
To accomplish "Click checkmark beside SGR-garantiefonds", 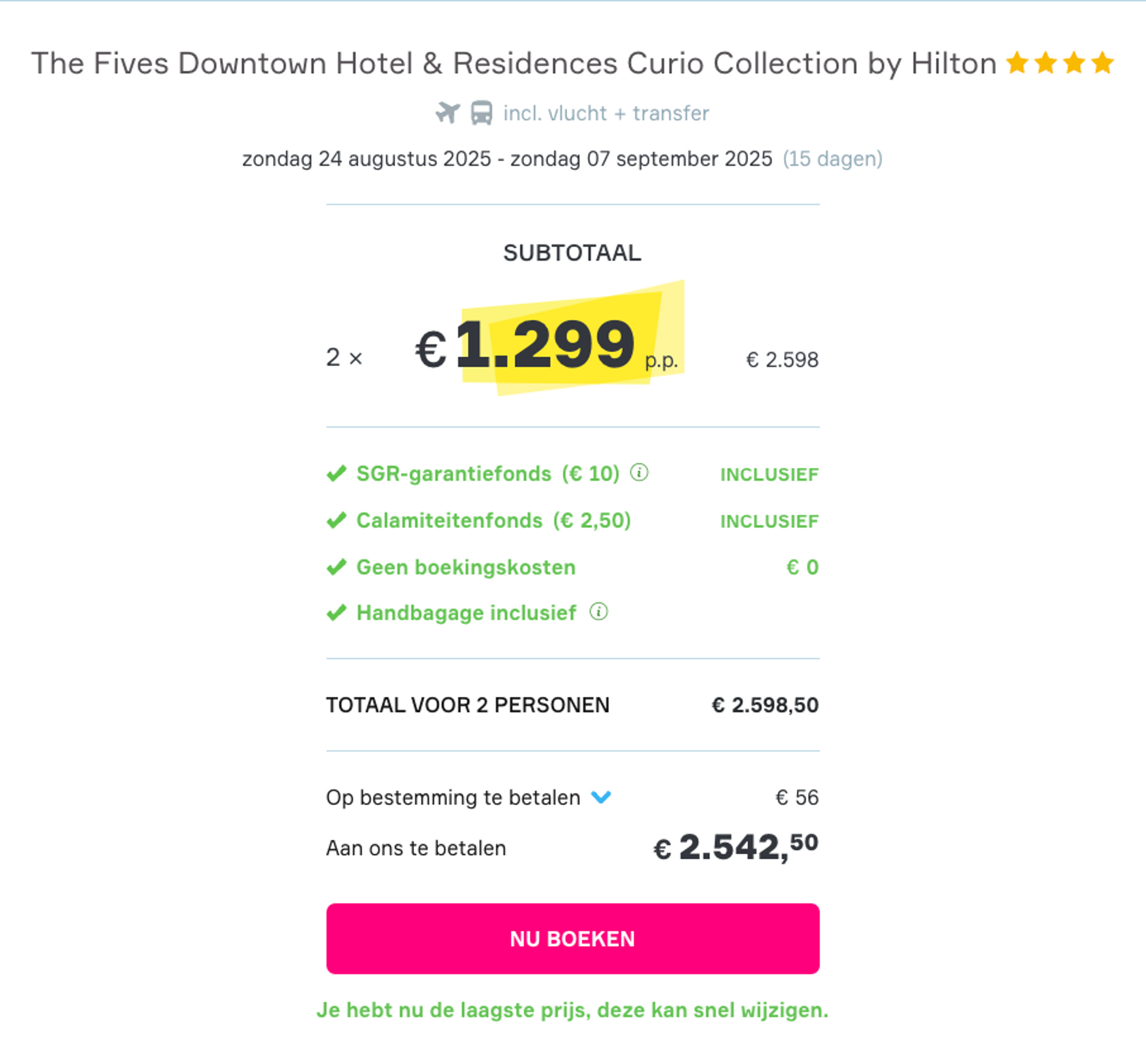I will pyautogui.click(x=337, y=473).
